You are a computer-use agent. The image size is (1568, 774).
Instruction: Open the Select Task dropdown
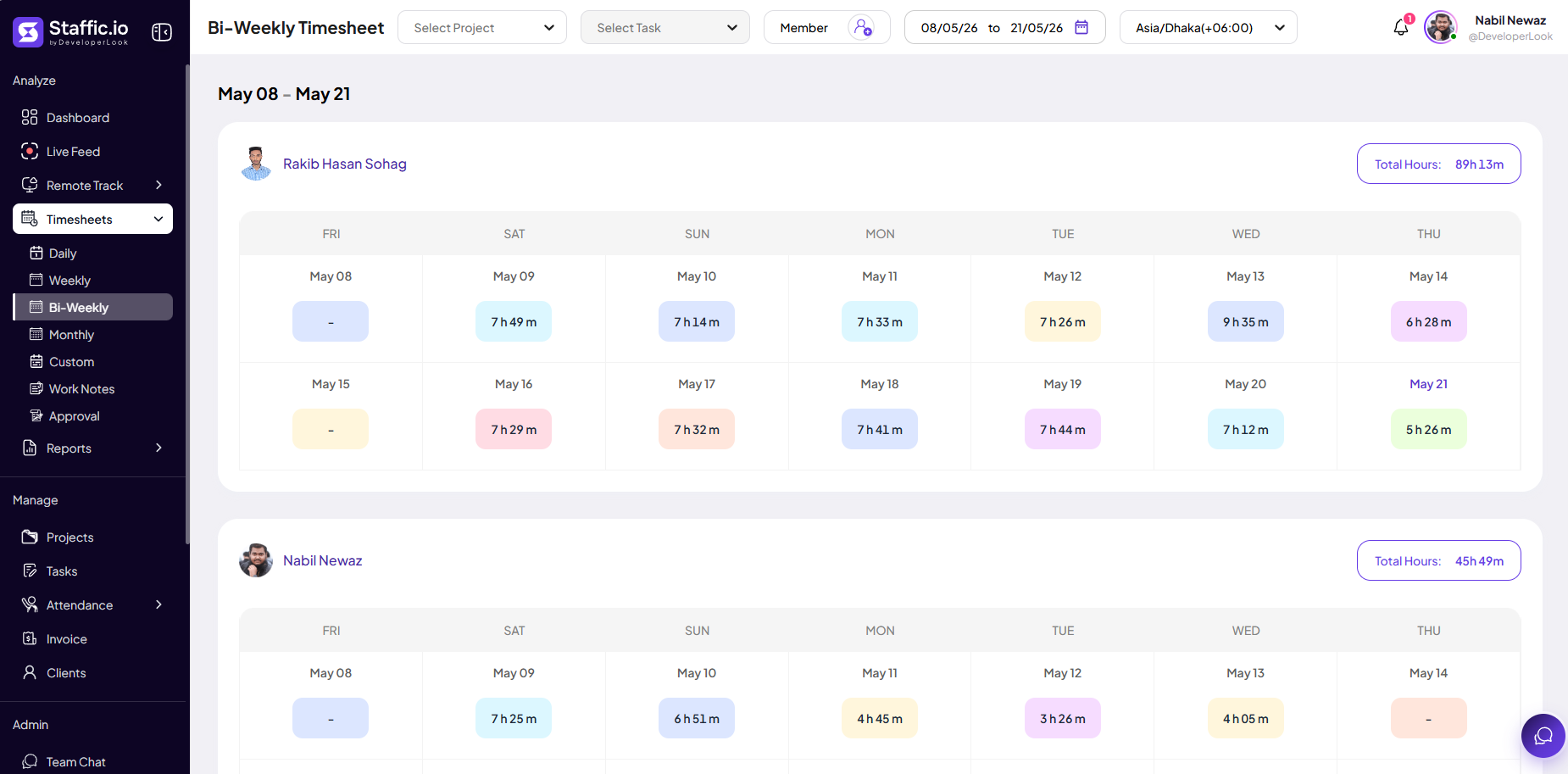coord(665,27)
